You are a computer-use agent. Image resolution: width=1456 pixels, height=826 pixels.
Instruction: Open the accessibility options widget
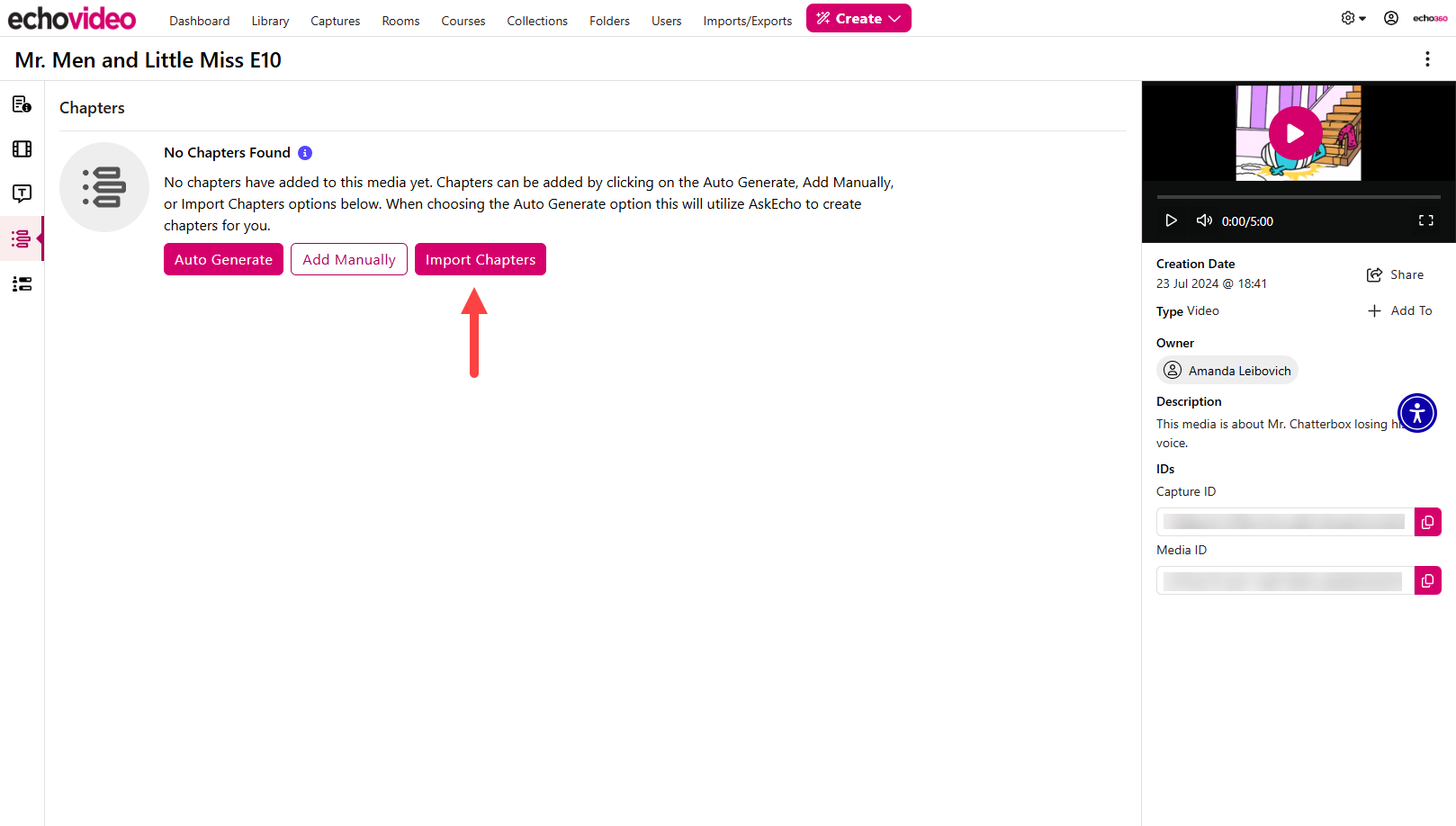(x=1416, y=413)
